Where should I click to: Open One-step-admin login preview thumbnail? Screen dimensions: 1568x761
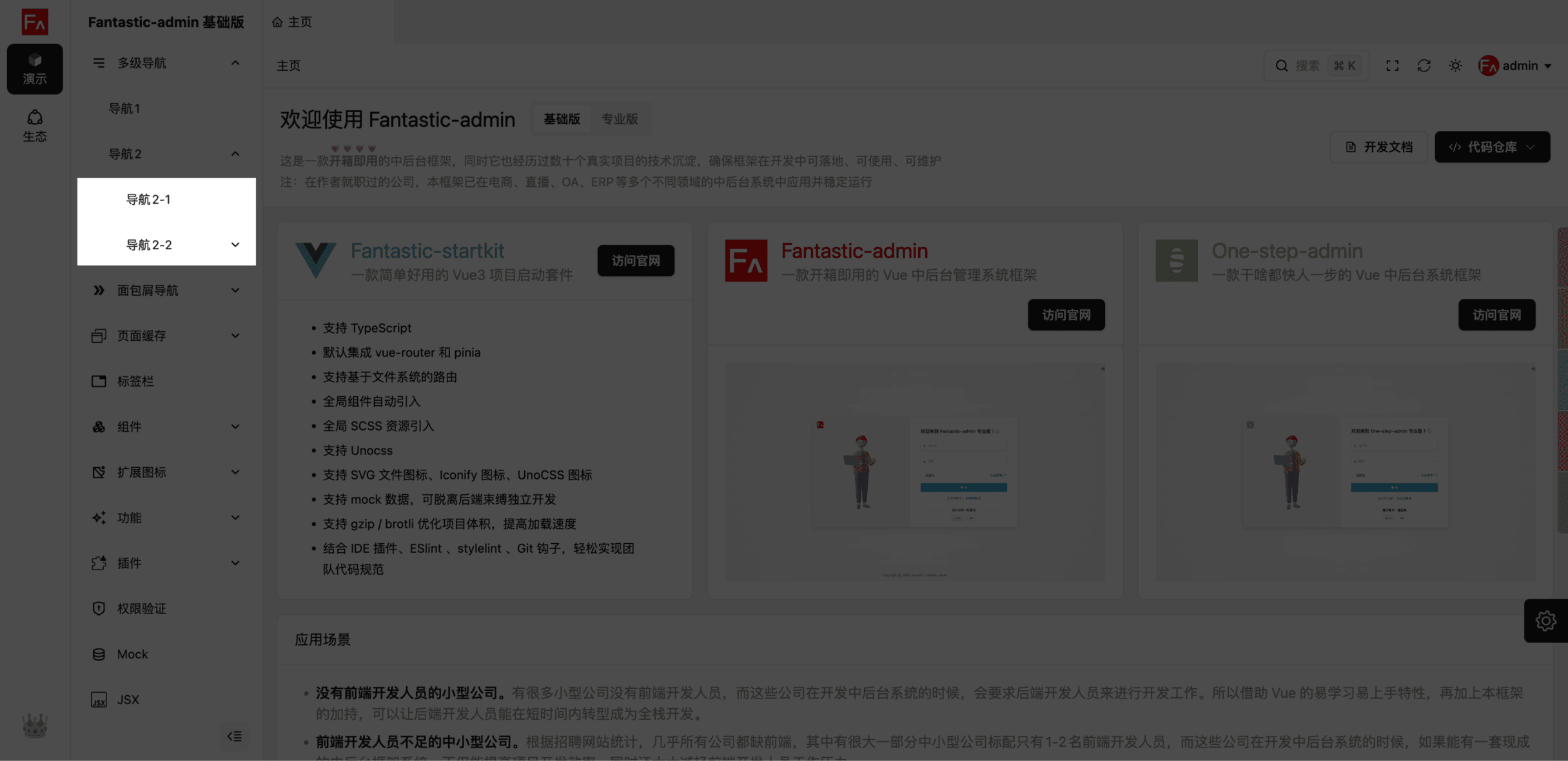[1346, 472]
